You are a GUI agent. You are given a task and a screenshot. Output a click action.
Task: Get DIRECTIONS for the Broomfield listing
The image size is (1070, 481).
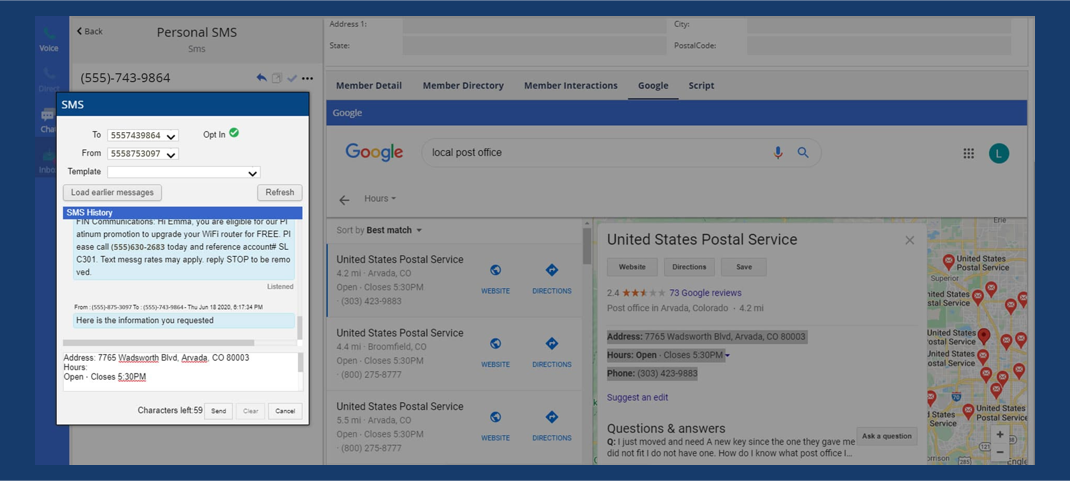(x=552, y=352)
